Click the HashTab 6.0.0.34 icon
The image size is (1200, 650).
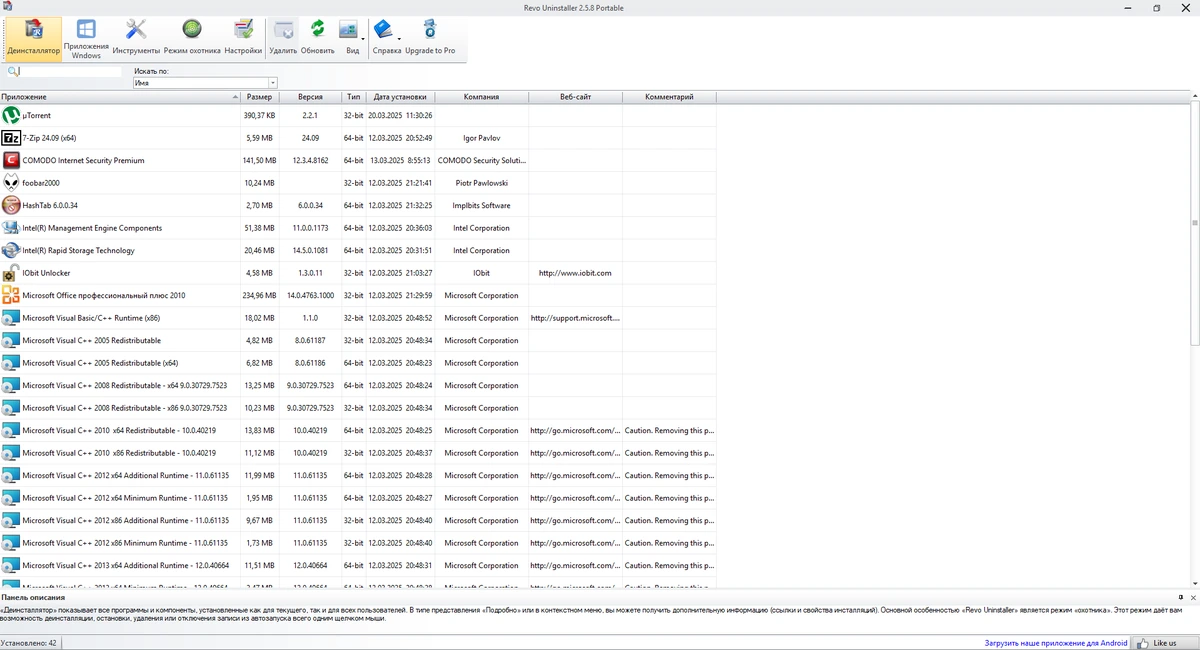(11, 206)
